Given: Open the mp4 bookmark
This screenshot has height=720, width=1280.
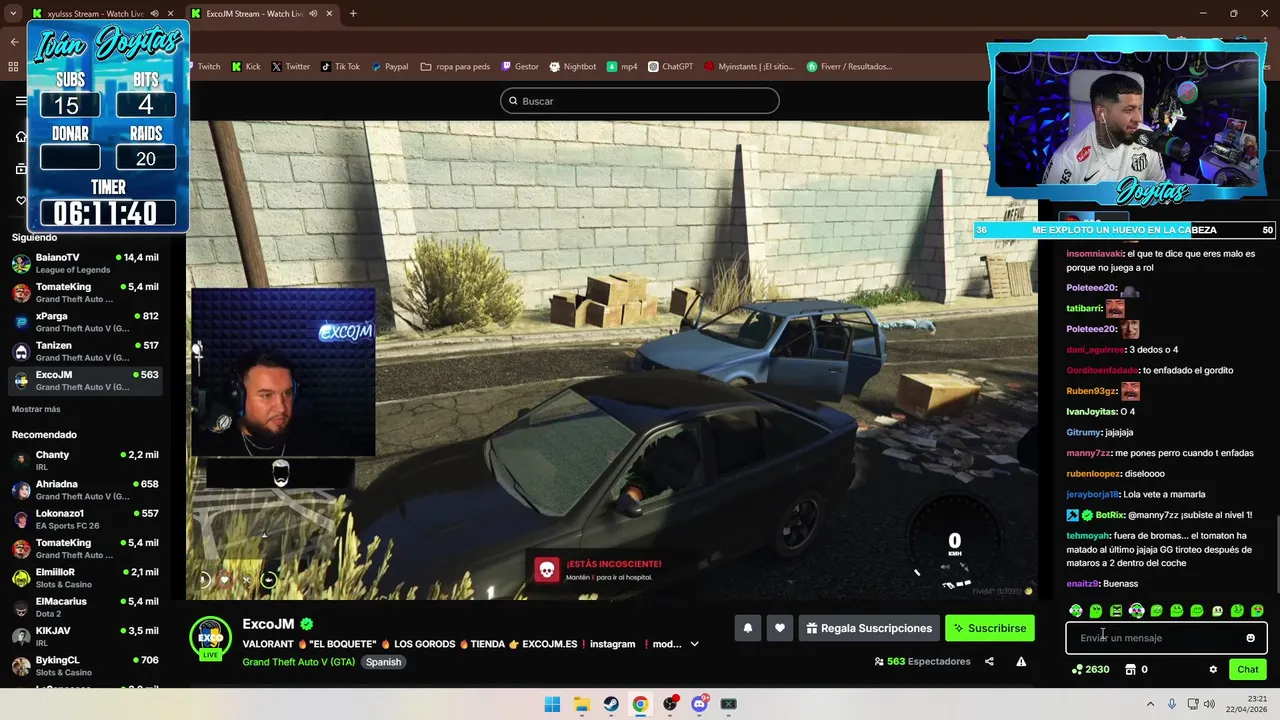Looking at the screenshot, I should pyautogui.click(x=621, y=67).
